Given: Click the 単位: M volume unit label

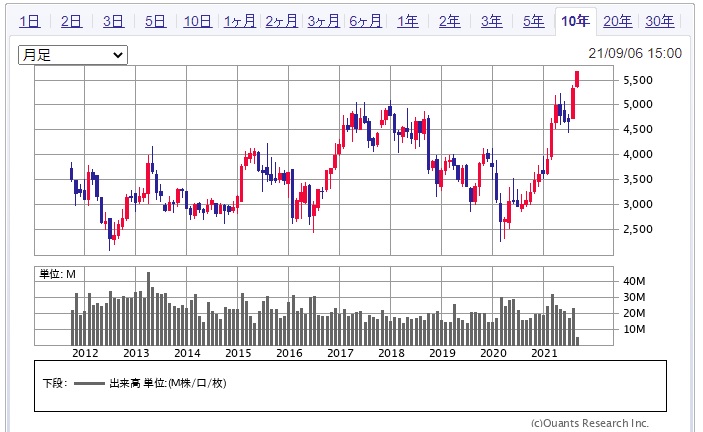Looking at the screenshot, I should [x=57, y=274].
